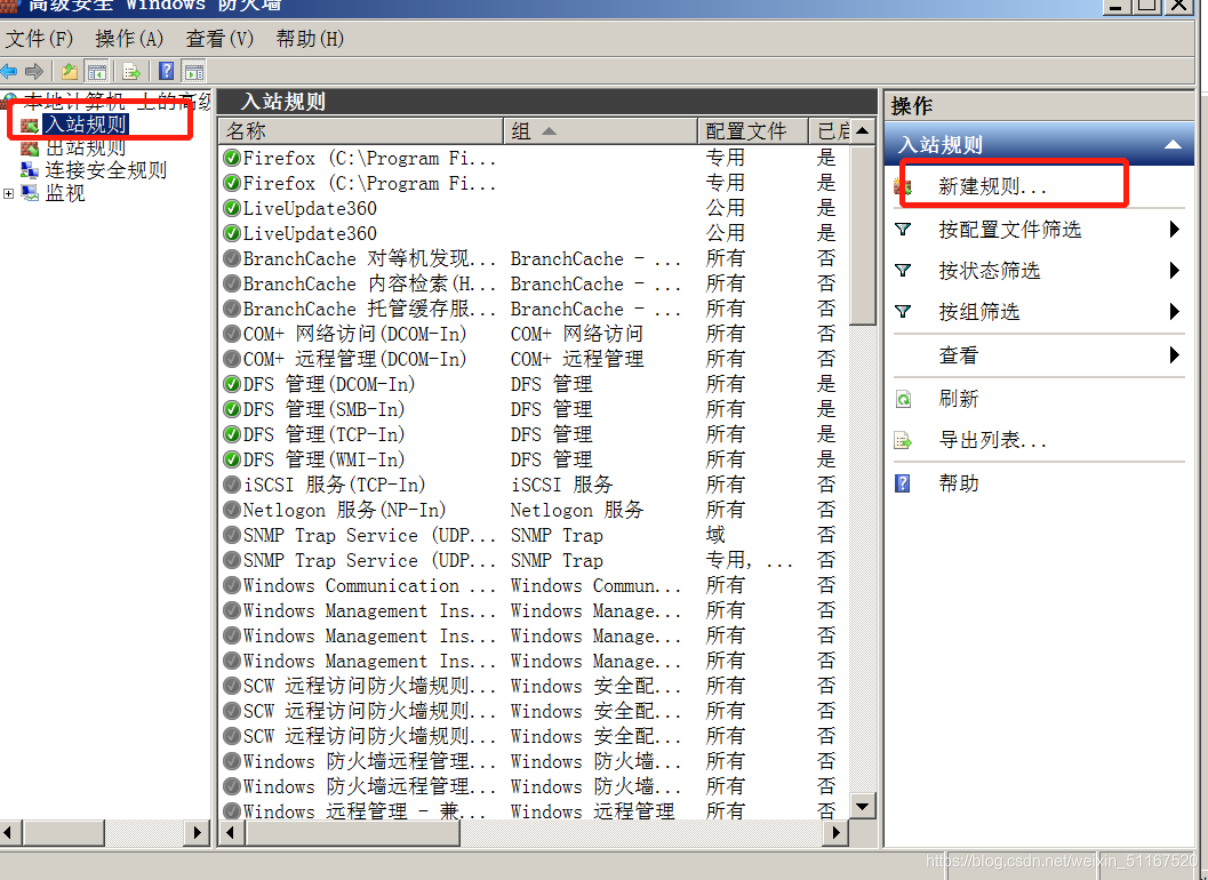Click the 名称 column header

point(361,131)
